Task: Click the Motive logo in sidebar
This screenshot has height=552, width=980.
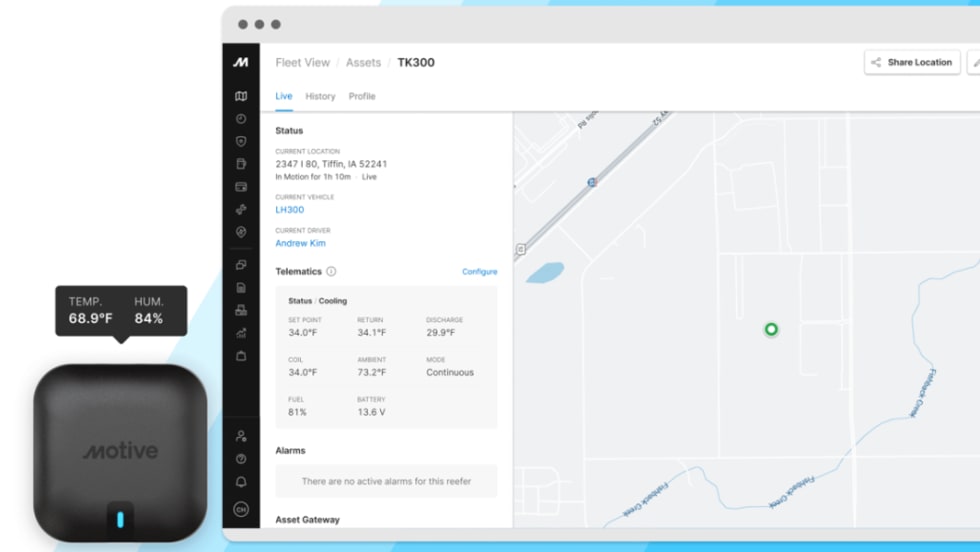Action: point(241,62)
